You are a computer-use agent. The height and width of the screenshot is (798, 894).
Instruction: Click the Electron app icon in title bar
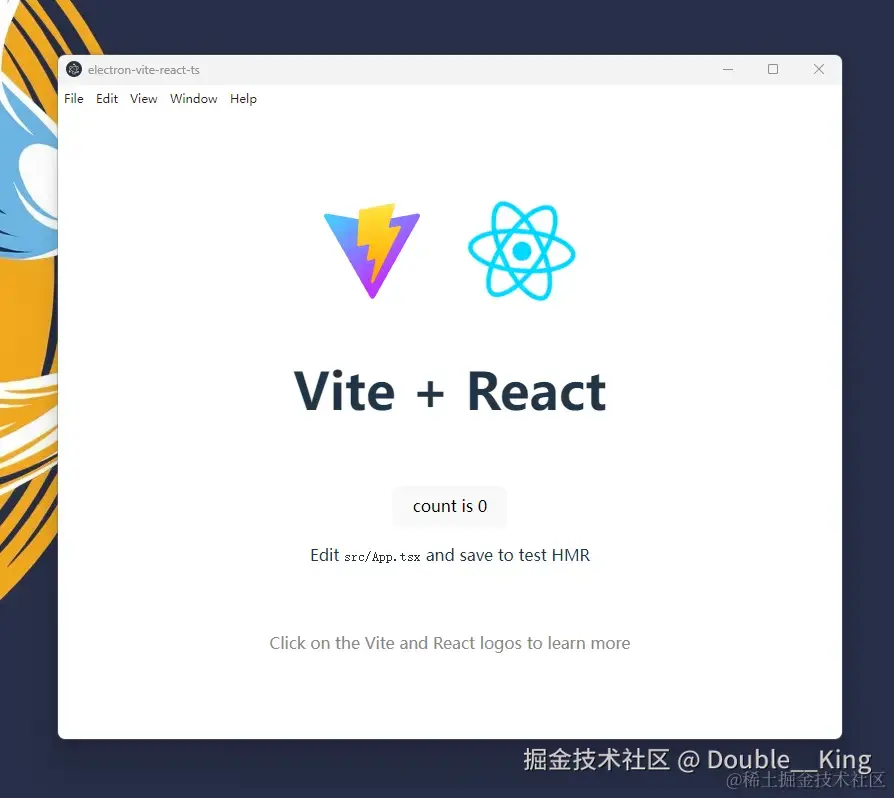pyautogui.click(x=74, y=70)
